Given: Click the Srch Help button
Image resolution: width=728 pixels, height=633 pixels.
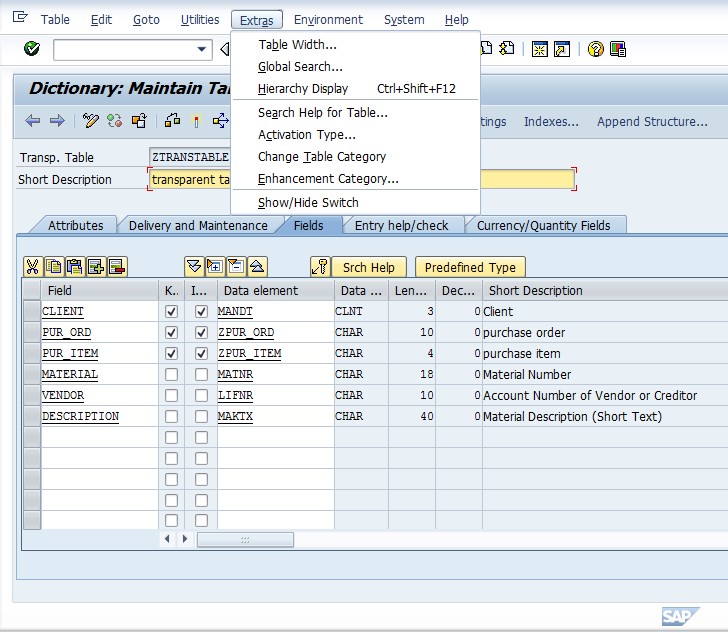Looking at the screenshot, I should click(x=369, y=267).
